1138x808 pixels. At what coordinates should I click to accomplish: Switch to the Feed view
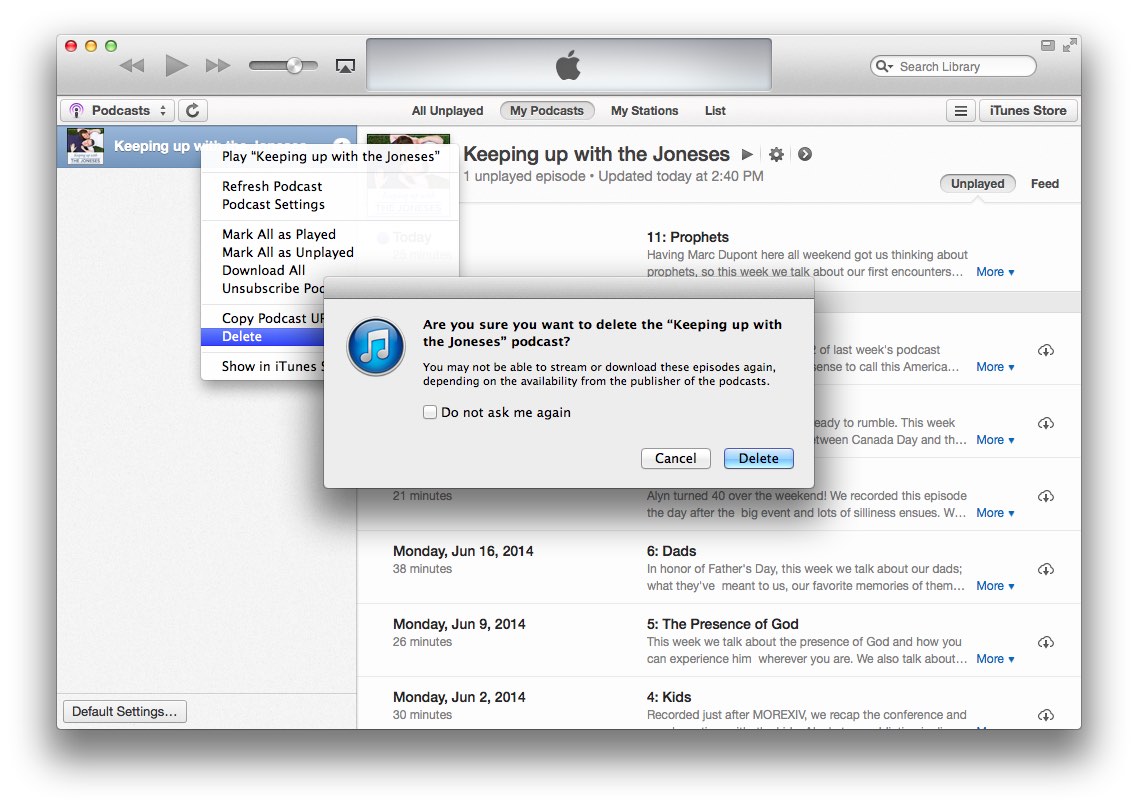click(1044, 184)
